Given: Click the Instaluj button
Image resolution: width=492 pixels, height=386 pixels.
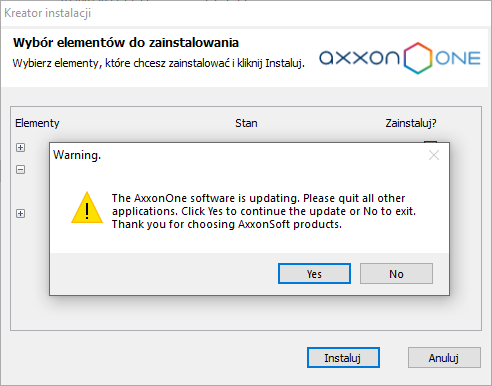Looking at the screenshot, I should point(343,358).
